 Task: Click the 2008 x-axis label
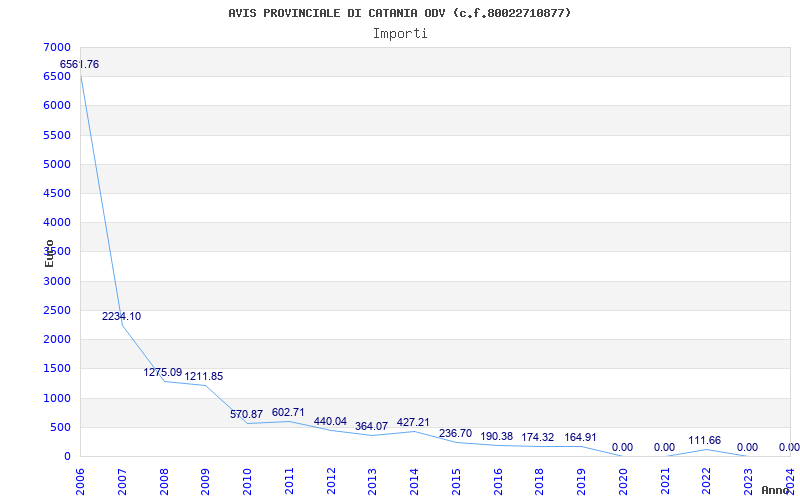click(x=164, y=482)
